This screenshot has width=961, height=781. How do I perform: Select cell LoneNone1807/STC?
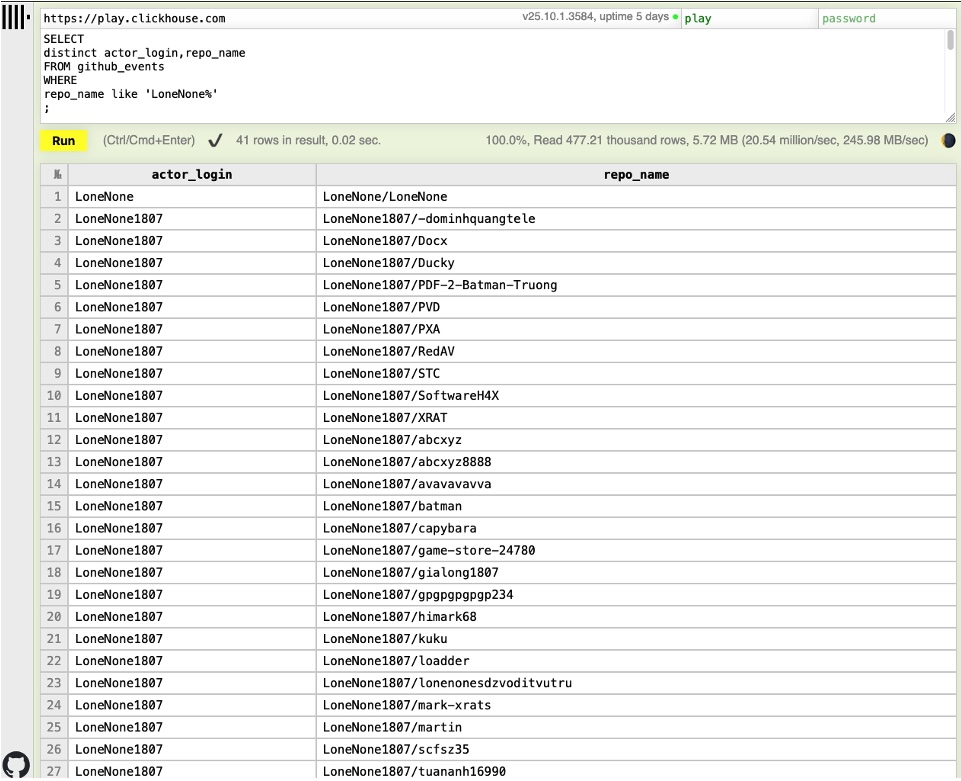(636, 373)
